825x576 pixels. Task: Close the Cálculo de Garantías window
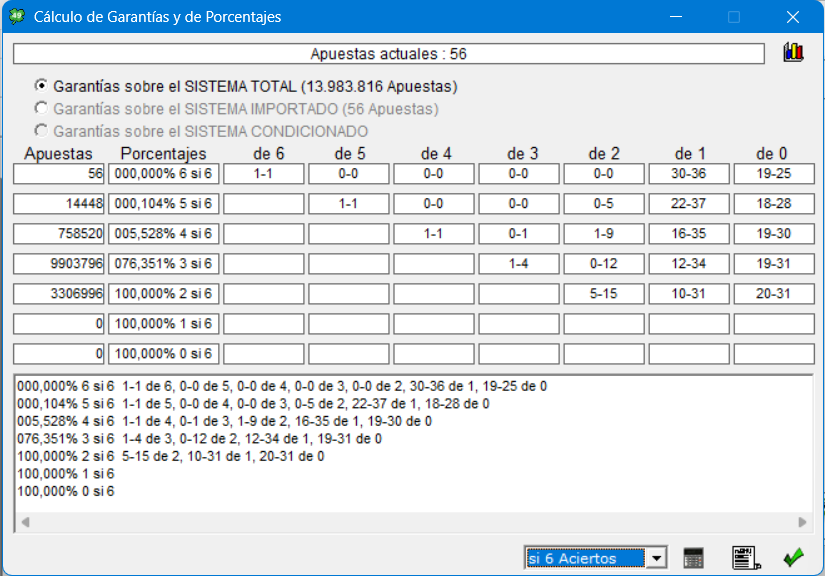(x=793, y=17)
